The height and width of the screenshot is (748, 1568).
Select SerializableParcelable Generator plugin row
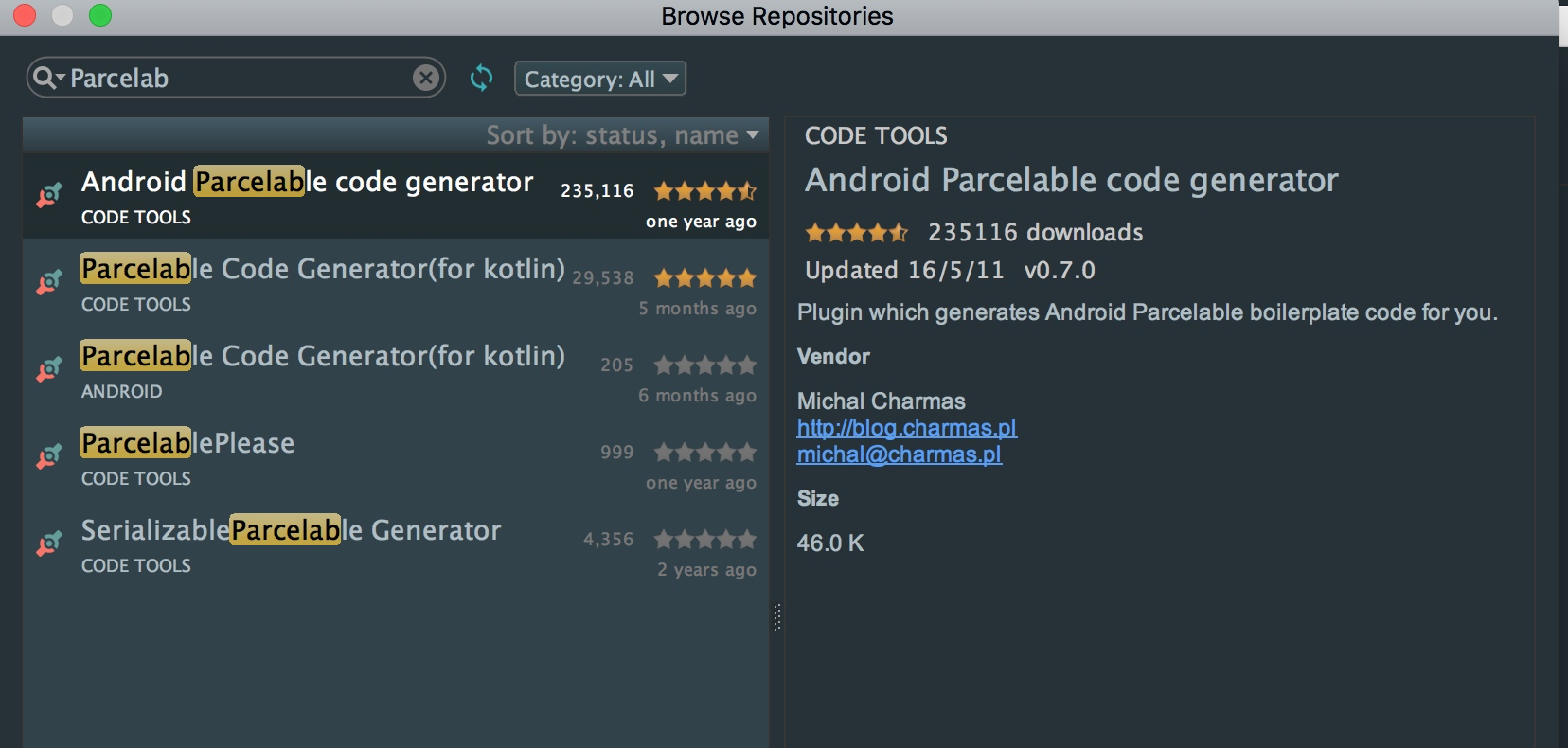[396, 544]
